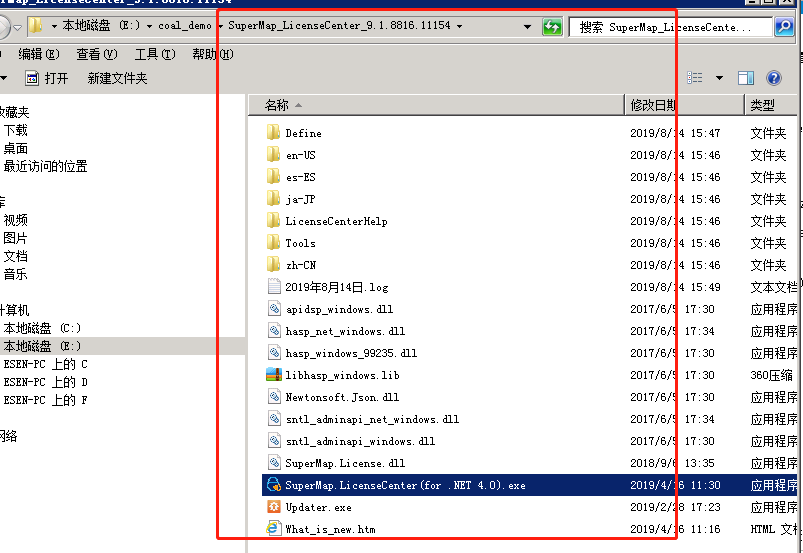Select the Define folder icon

click(x=273, y=133)
